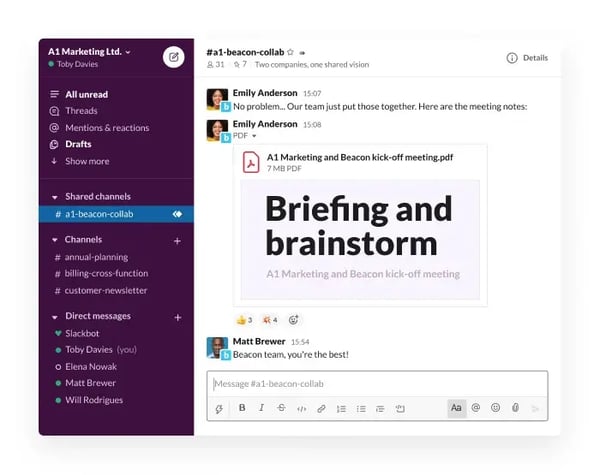The width and height of the screenshot is (600, 475).
Task: Open the A1 Marketing Ltd. workspace menu
Action: pyautogui.click(x=90, y=51)
